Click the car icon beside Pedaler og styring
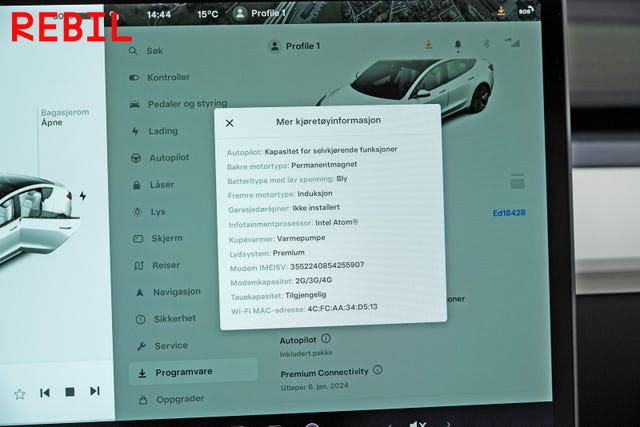640x427 pixels. tap(135, 105)
